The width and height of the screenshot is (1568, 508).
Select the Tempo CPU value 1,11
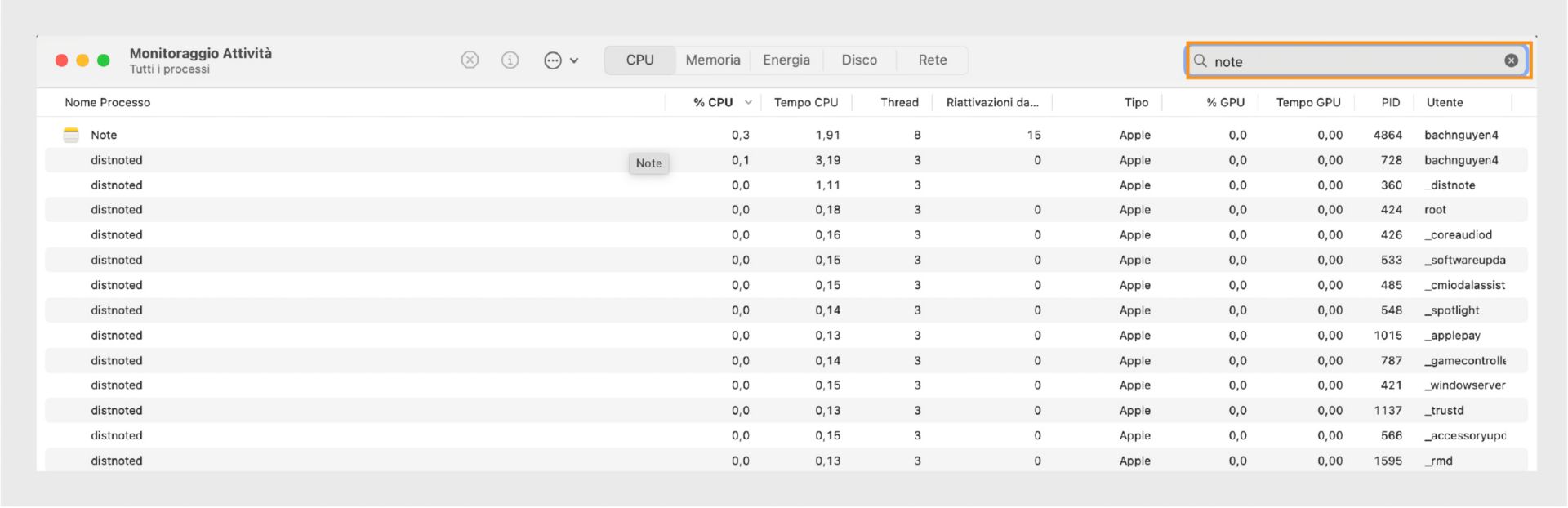click(x=827, y=185)
